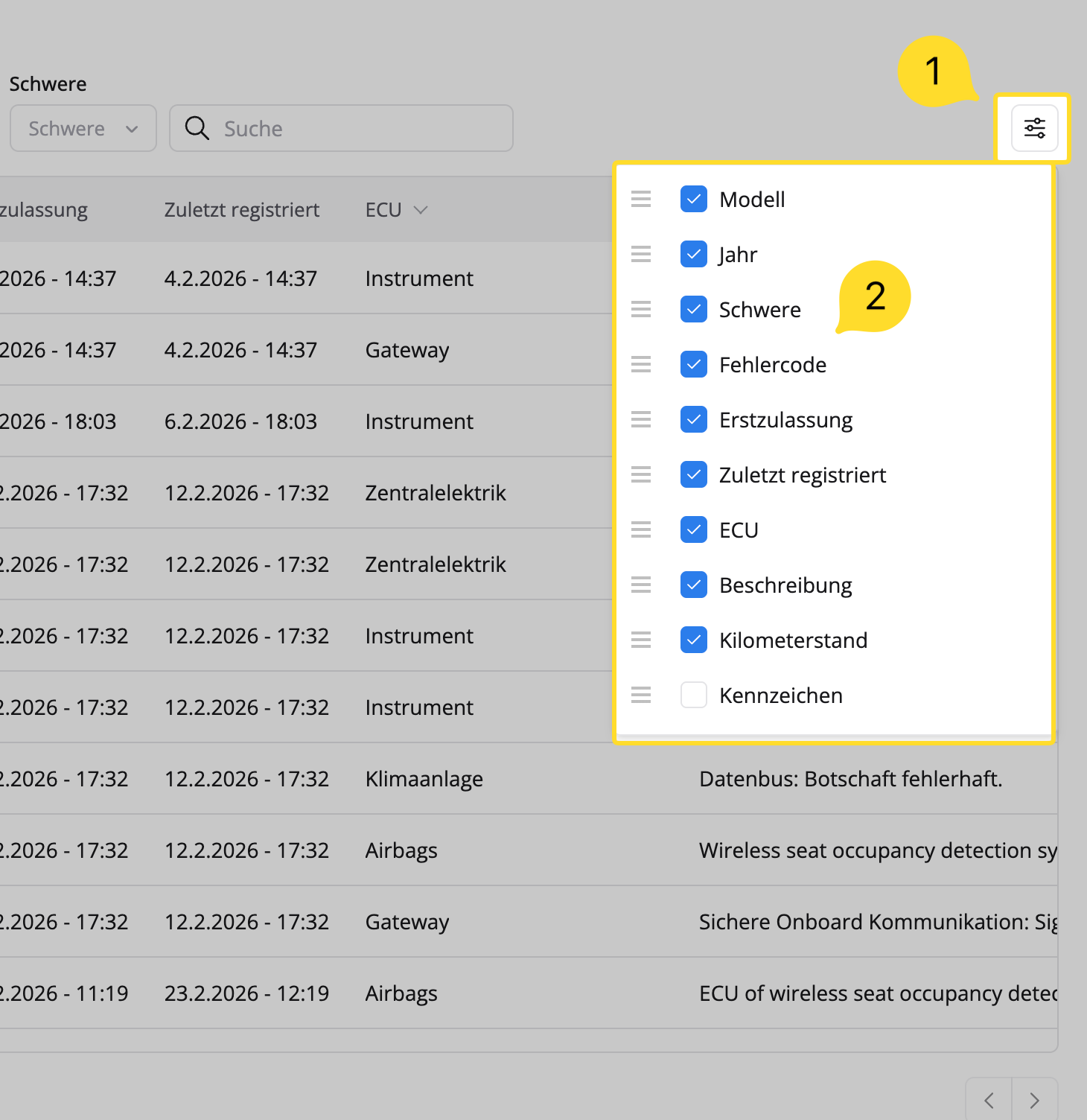Viewport: 1087px width, 1120px height.
Task: Grab the drag handle beside Schwere column
Action: [641, 309]
